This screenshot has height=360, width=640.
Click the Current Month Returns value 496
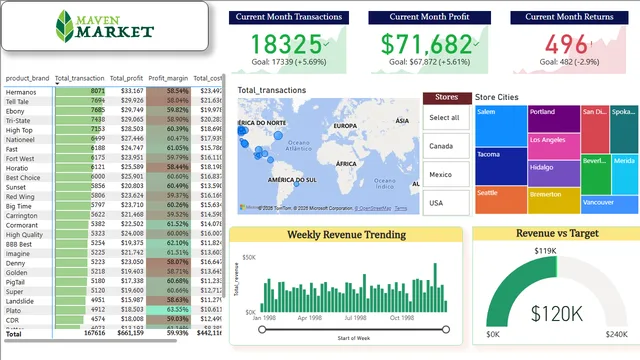[x=566, y=44]
